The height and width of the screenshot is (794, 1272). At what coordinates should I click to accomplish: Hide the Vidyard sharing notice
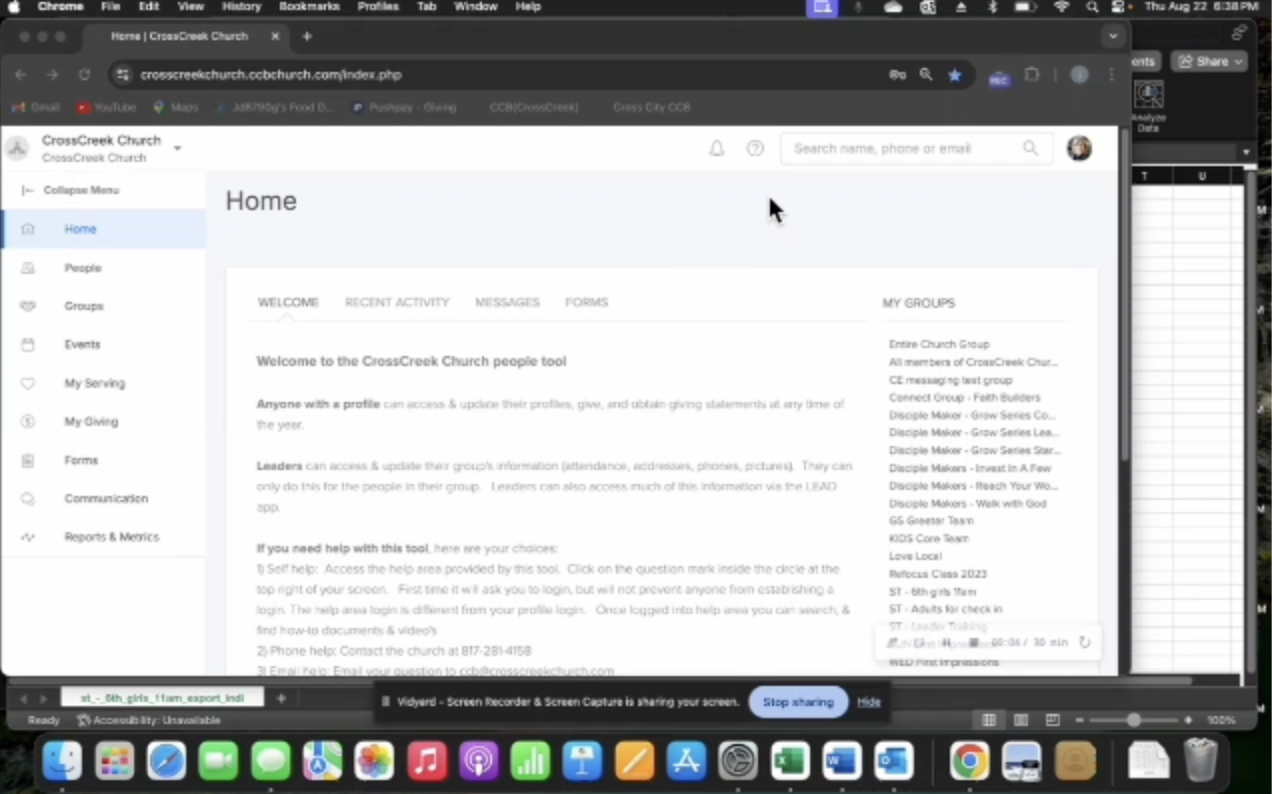click(x=868, y=702)
